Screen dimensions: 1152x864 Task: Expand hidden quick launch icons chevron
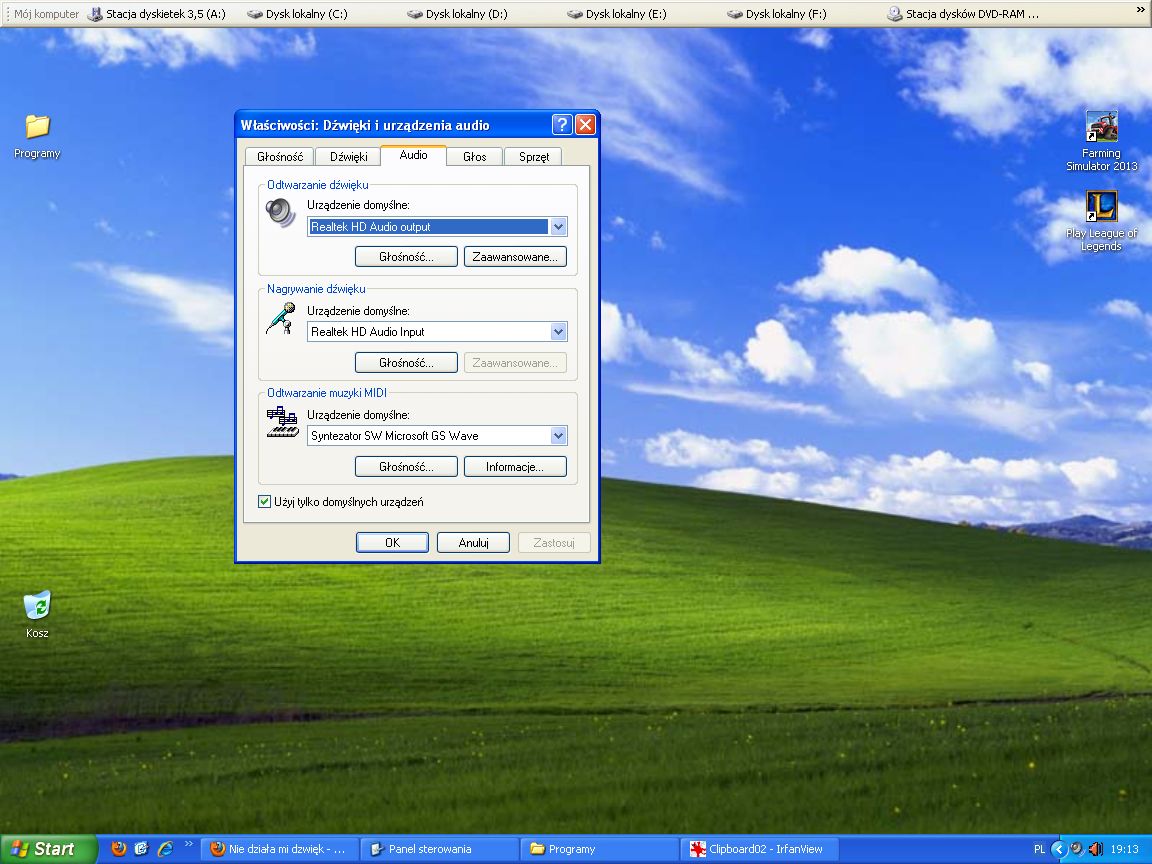[x=189, y=844]
